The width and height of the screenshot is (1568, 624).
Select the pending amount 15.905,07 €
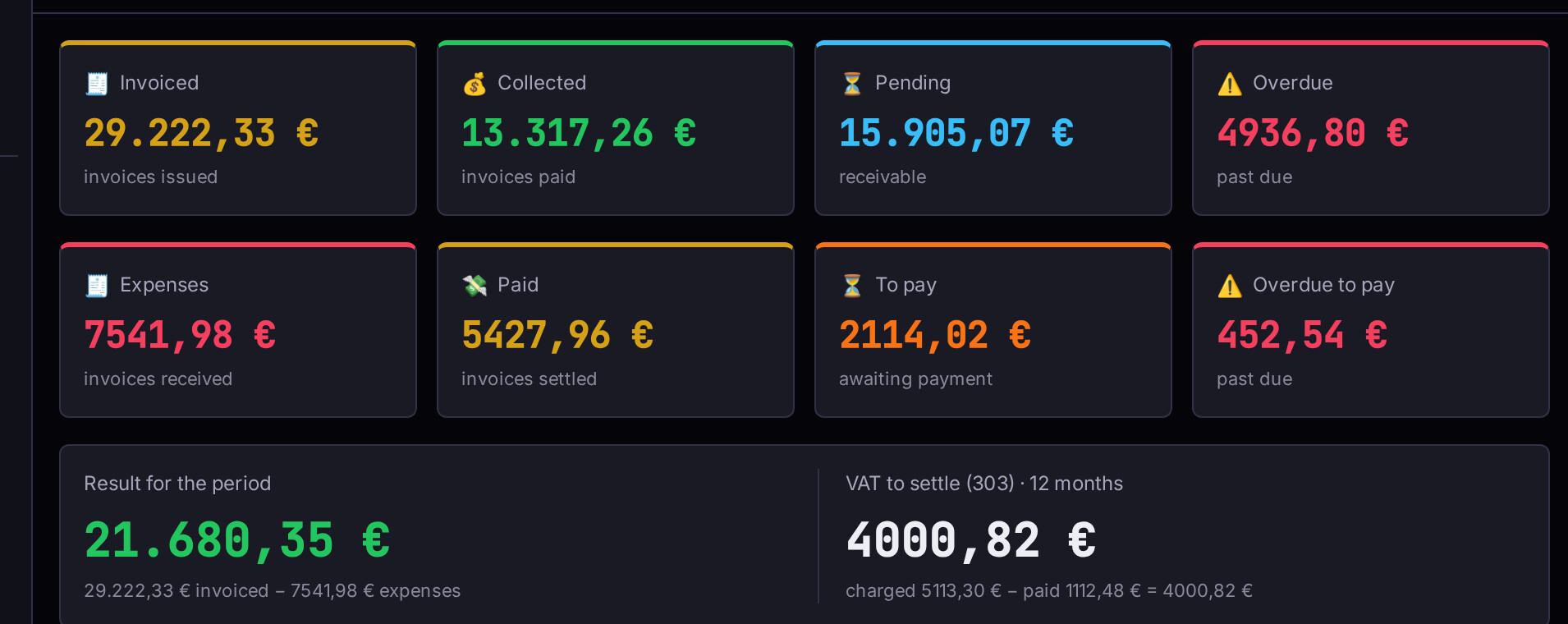956,133
